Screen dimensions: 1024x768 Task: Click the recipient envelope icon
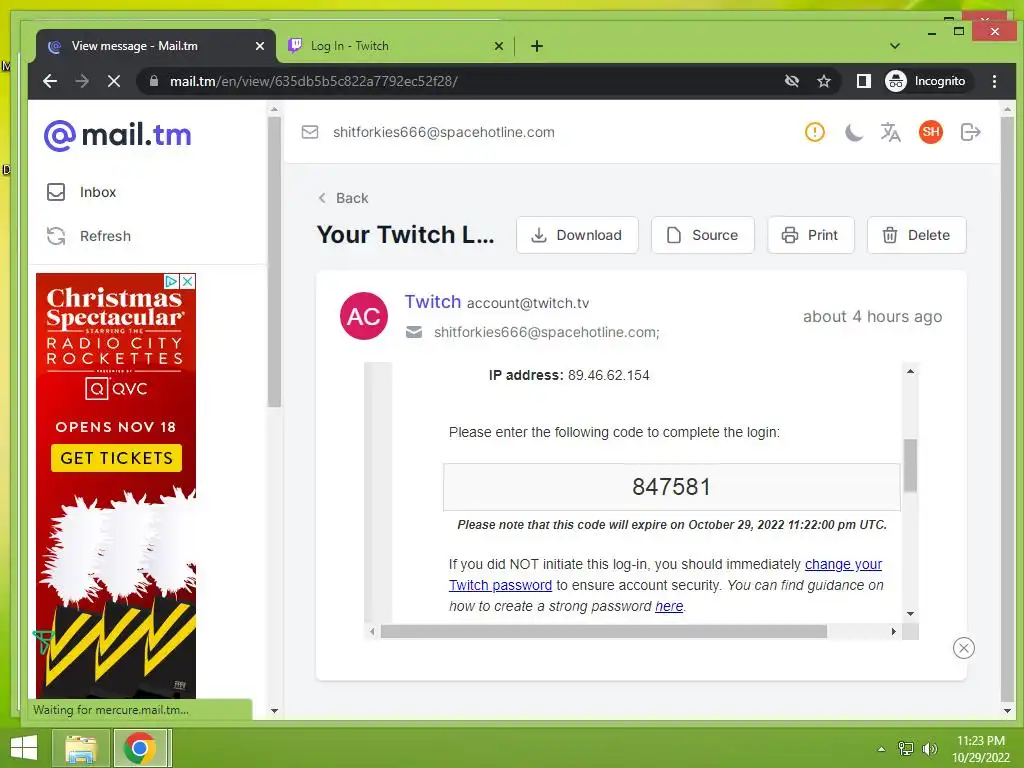414,332
